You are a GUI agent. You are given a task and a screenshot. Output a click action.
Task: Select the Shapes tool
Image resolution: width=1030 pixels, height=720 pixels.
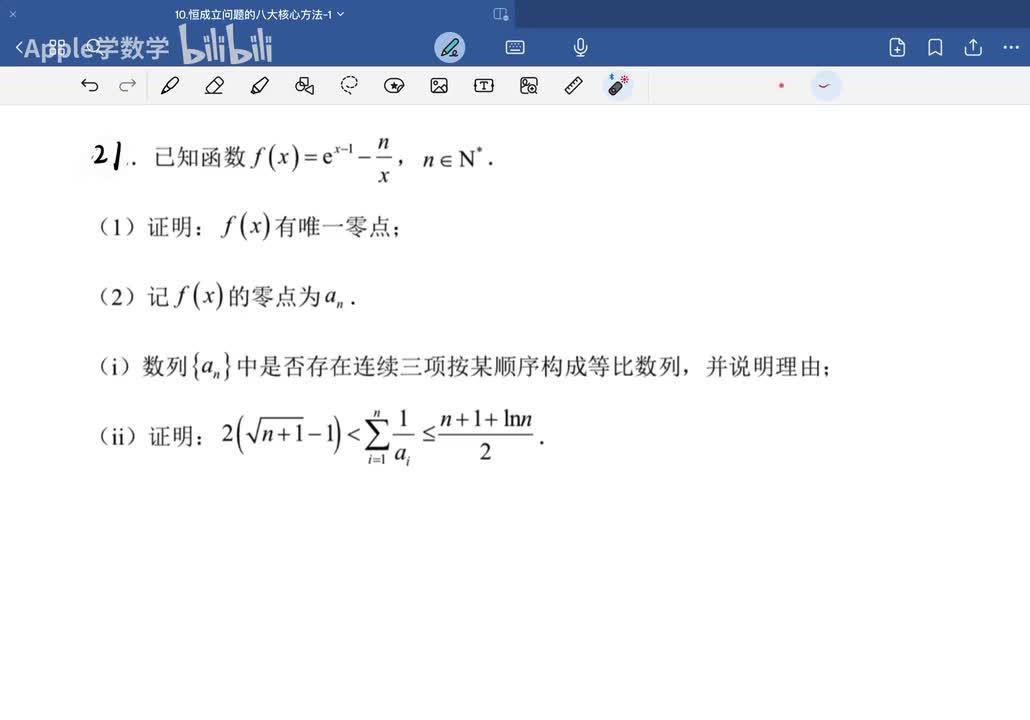[x=304, y=85]
